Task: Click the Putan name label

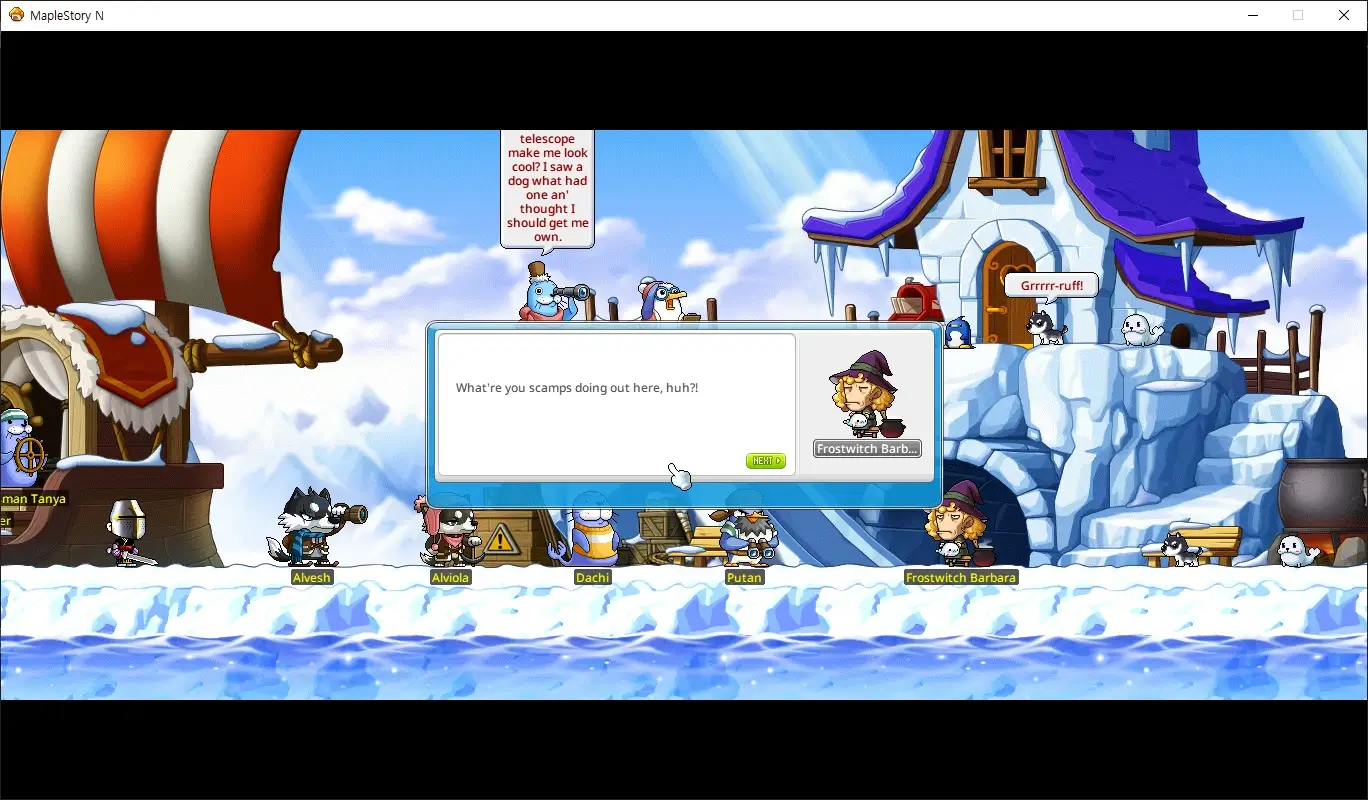Action: 745,578
